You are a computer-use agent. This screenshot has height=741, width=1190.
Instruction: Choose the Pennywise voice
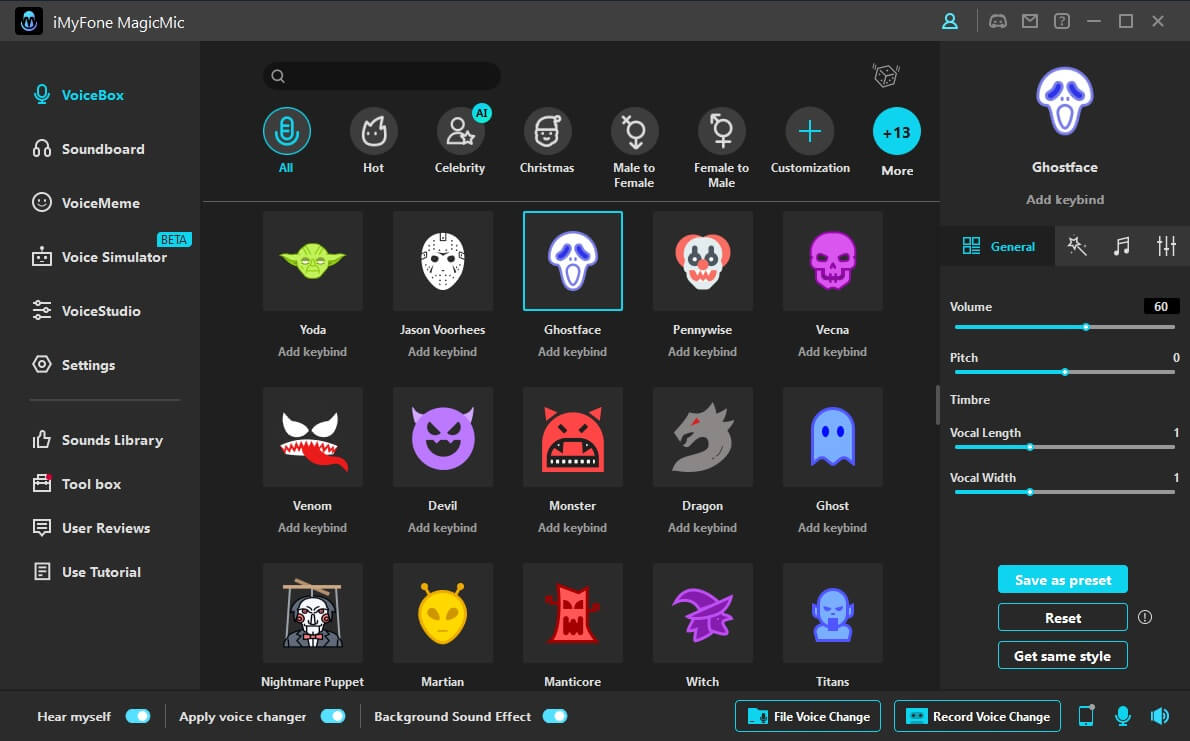point(703,261)
